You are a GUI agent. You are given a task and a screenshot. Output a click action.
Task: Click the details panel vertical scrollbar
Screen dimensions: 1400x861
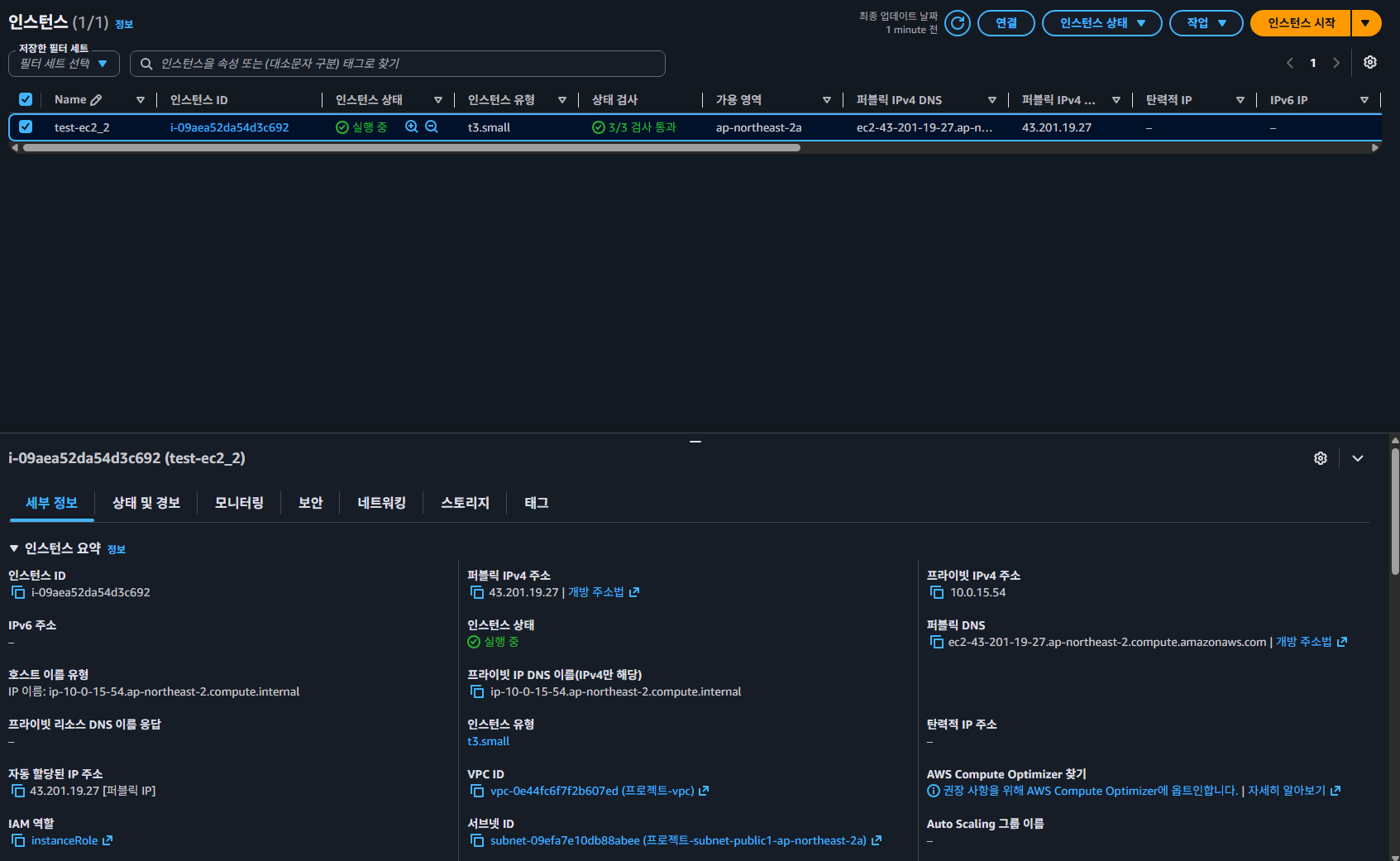tap(1395, 511)
